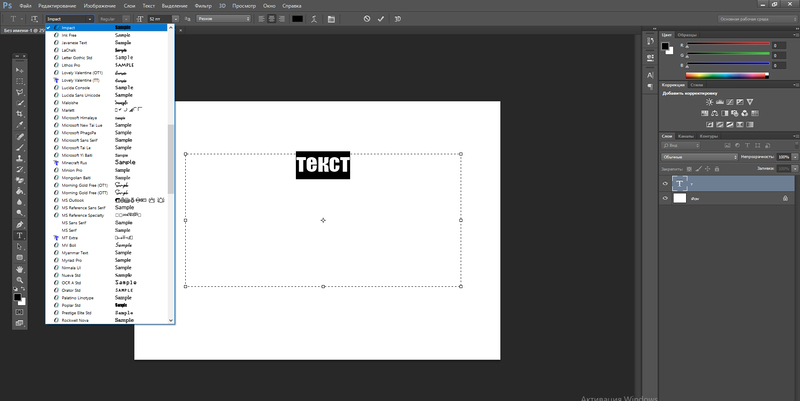Select the Horizontal Type tool in the toolbox

tap(19, 236)
